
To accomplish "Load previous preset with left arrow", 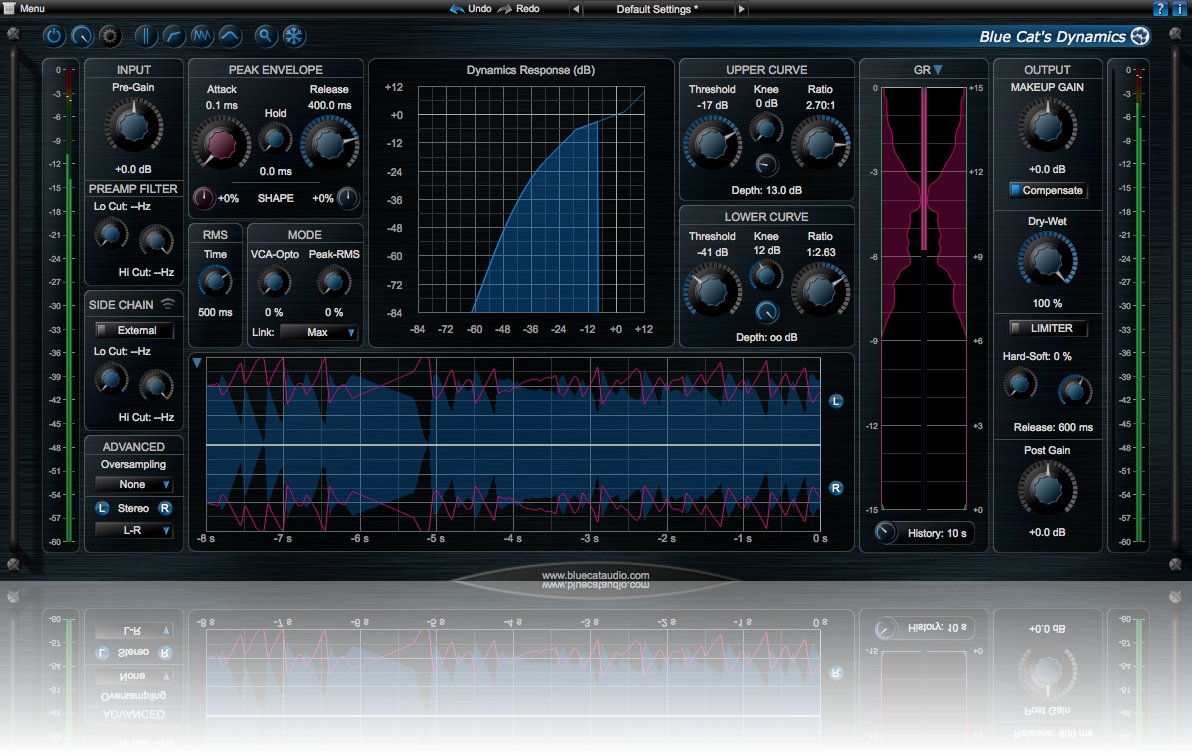I will [x=575, y=9].
